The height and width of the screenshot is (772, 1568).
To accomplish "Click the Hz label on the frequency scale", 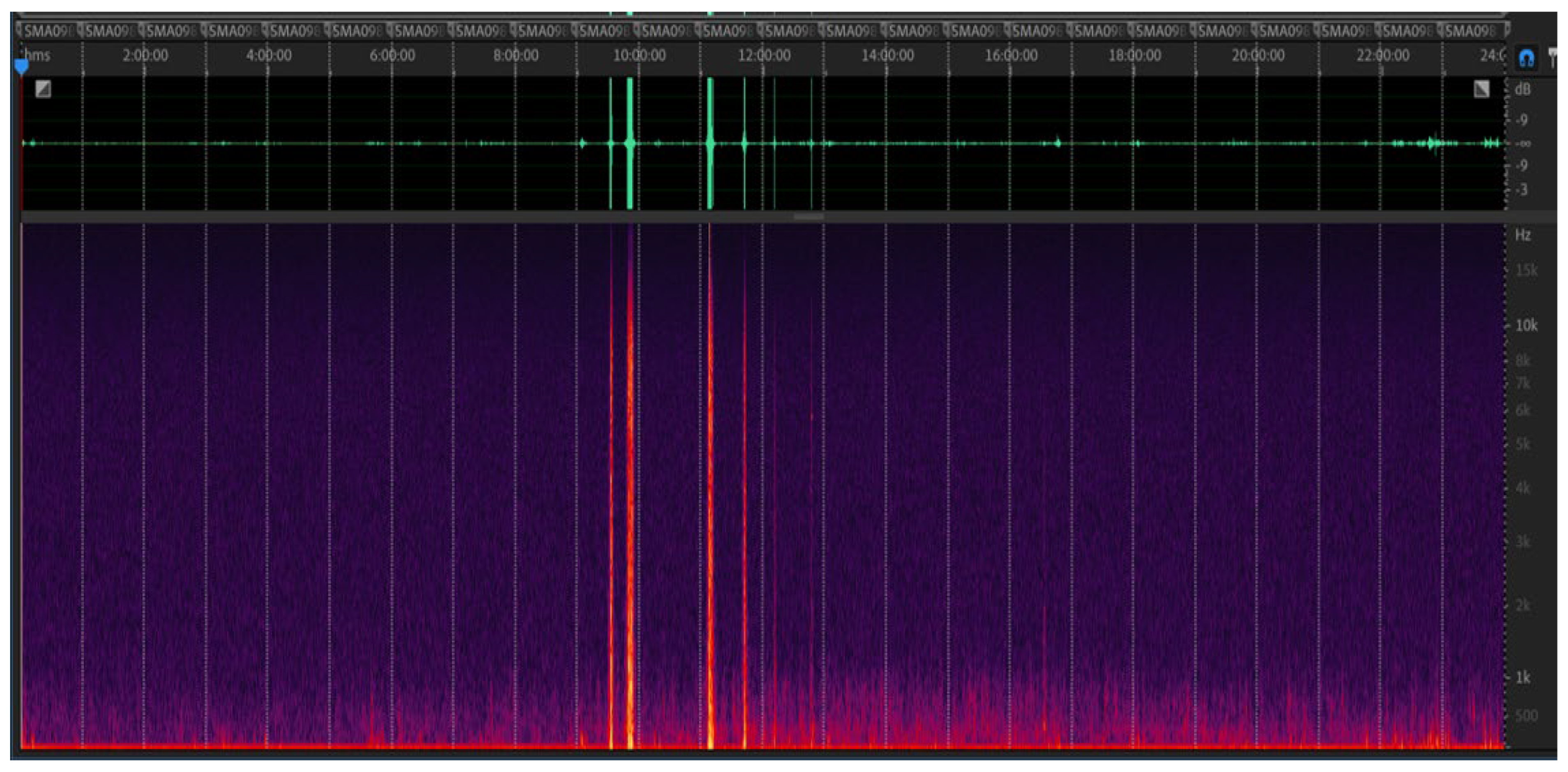I will tap(1522, 235).
